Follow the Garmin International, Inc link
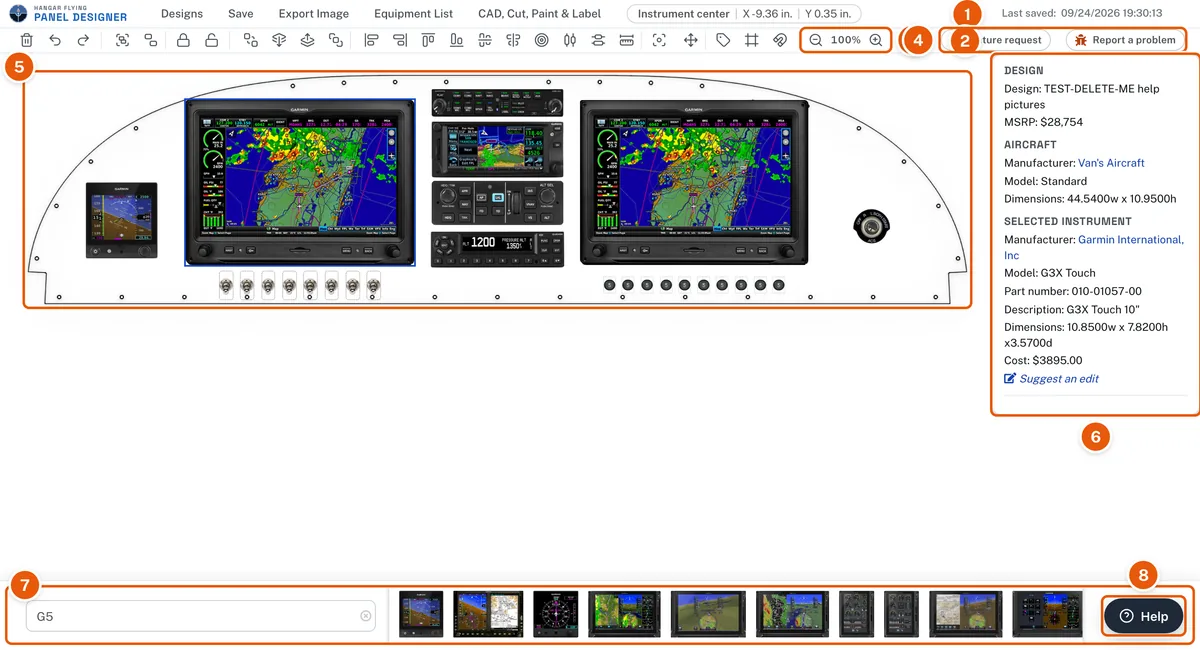This screenshot has height=650, width=1200. [x=1094, y=248]
